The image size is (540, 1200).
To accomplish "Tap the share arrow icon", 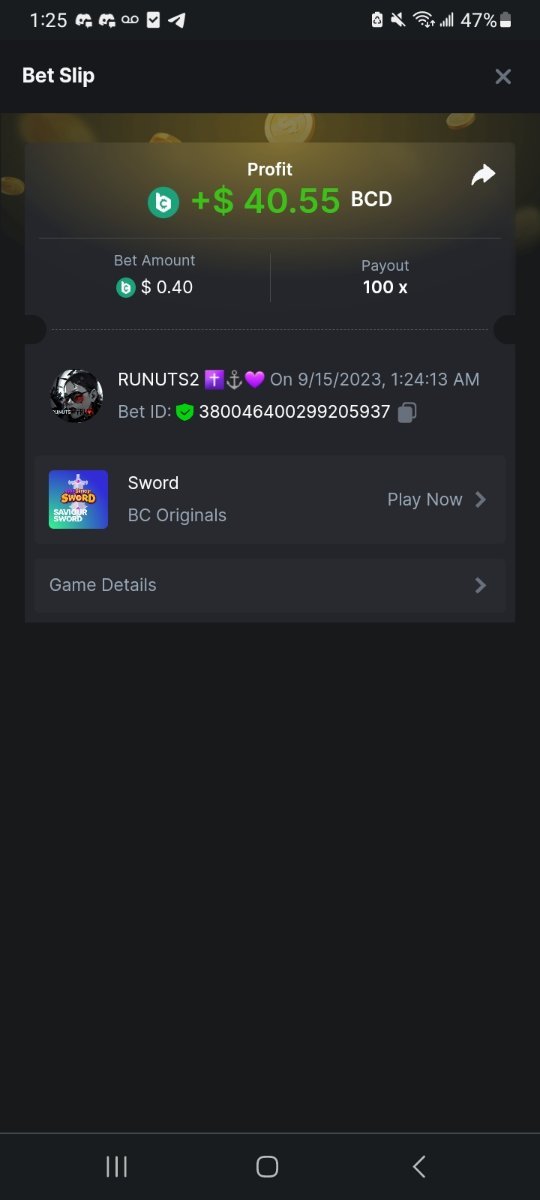I will (483, 176).
